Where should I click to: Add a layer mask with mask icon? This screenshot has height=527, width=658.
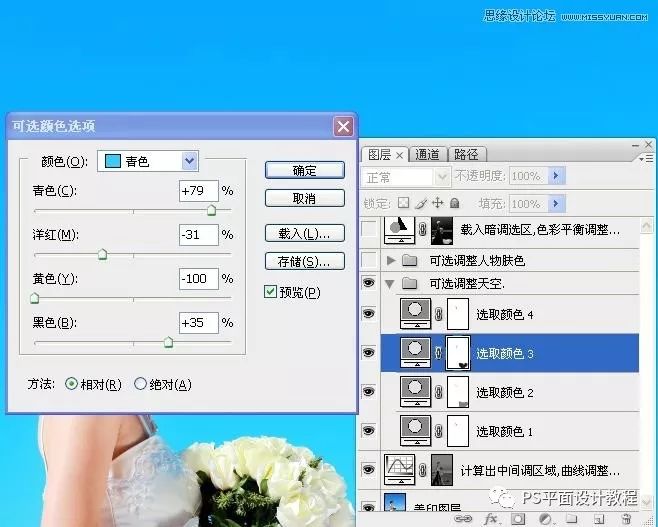coord(518,519)
